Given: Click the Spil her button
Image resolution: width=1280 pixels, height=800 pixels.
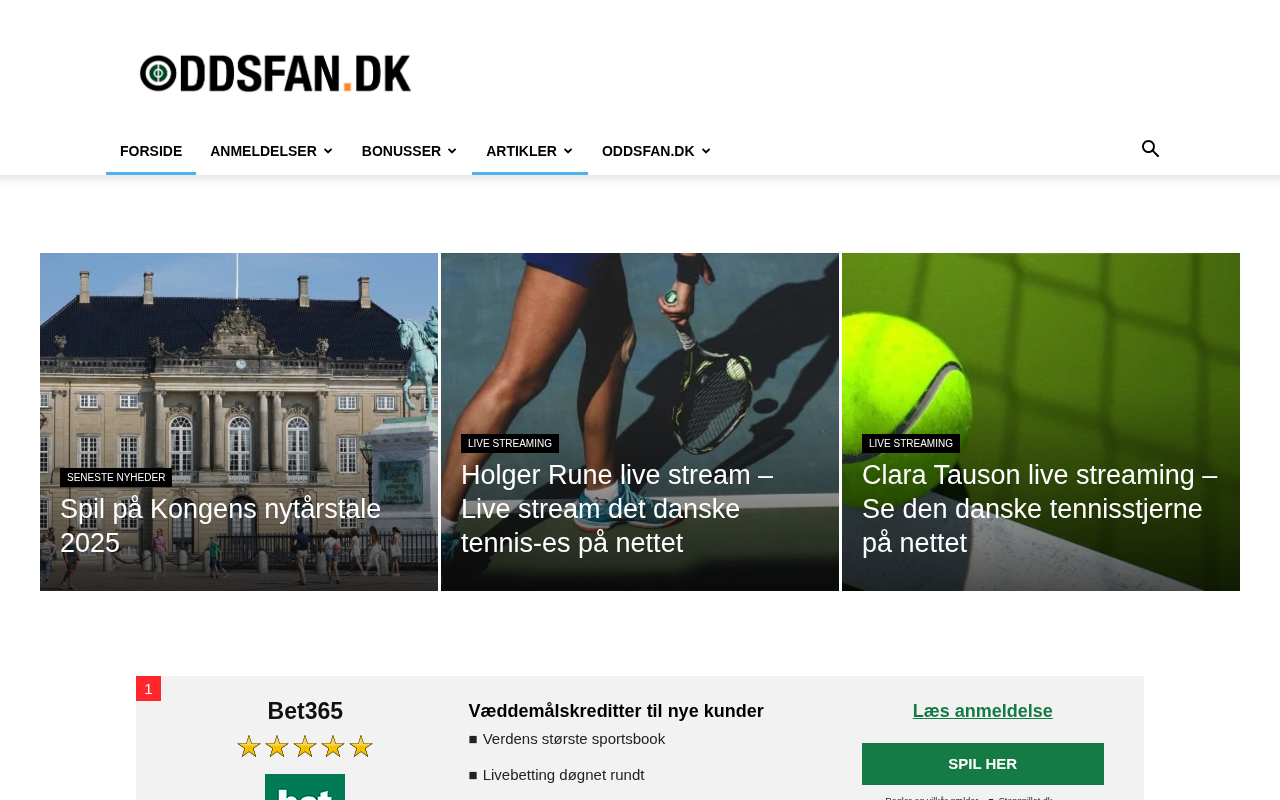Looking at the screenshot, I should click(983, 764).
